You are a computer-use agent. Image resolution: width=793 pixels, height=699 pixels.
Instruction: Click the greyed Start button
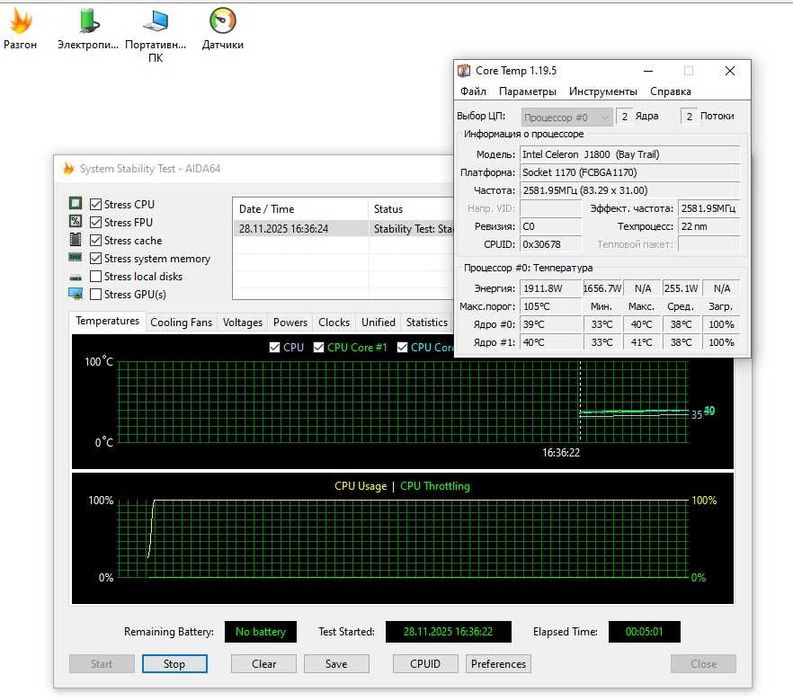pos(102,664)
